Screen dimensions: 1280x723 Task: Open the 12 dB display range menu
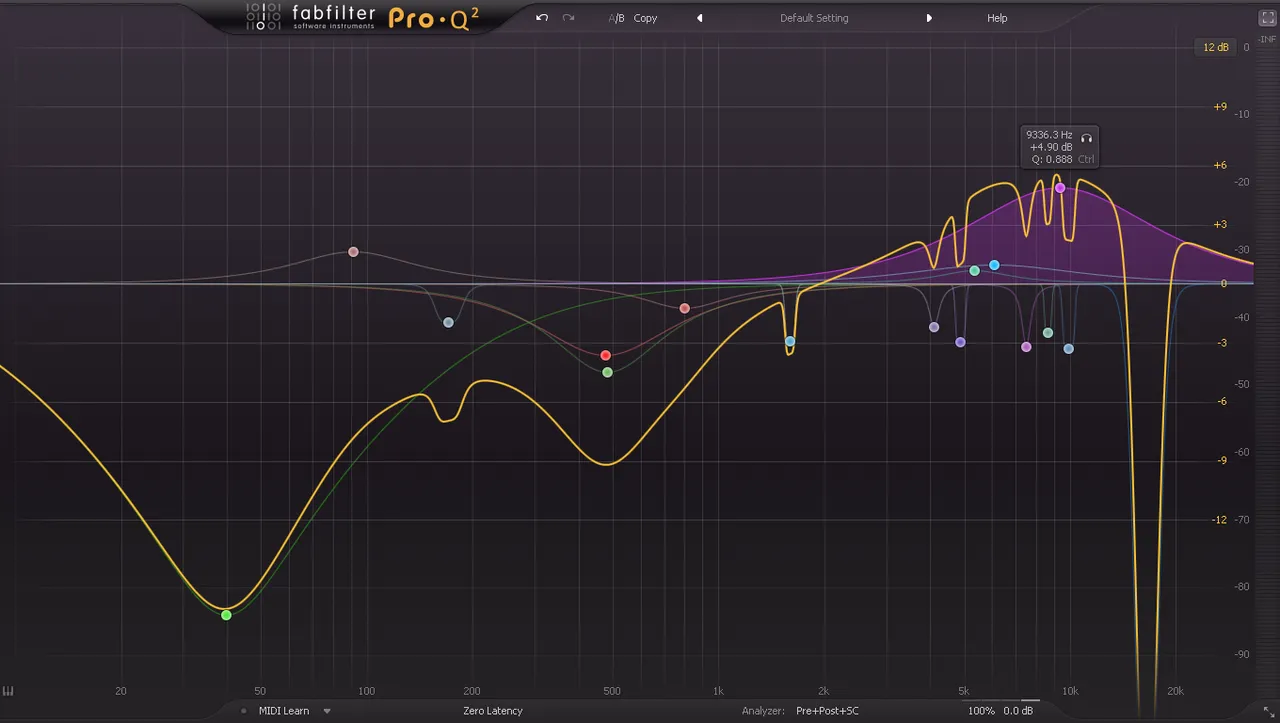click(1216, 47)
